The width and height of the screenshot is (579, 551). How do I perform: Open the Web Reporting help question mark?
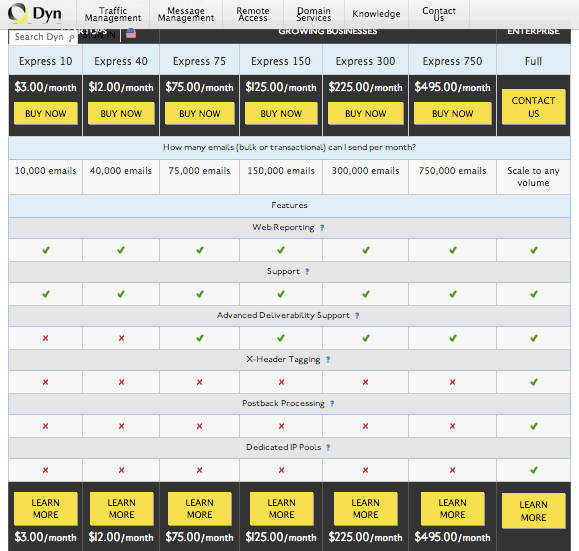[322, 228]
